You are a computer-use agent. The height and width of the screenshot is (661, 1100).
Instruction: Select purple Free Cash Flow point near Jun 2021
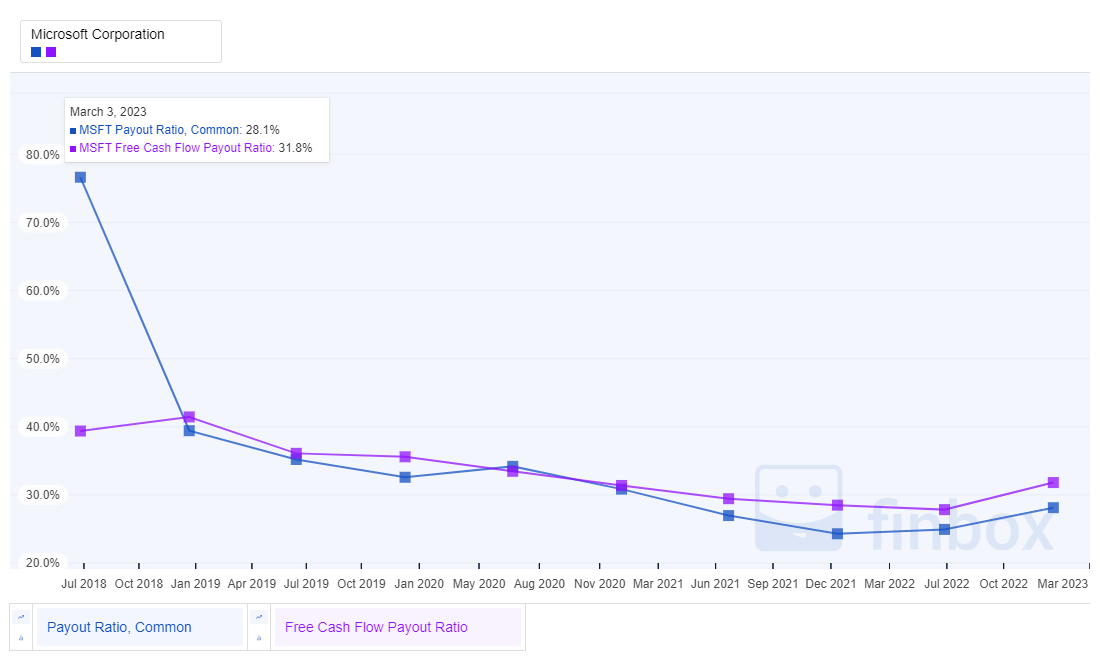(x=728, y=499)
